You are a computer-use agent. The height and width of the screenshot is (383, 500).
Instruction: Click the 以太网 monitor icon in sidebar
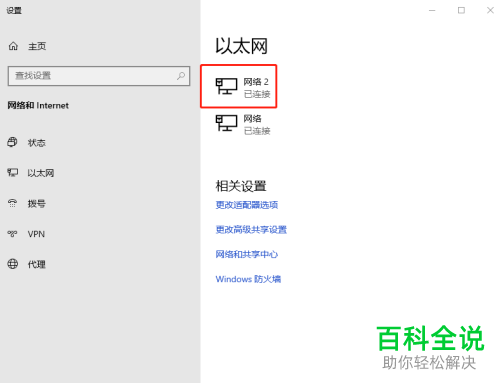(13, 172)
